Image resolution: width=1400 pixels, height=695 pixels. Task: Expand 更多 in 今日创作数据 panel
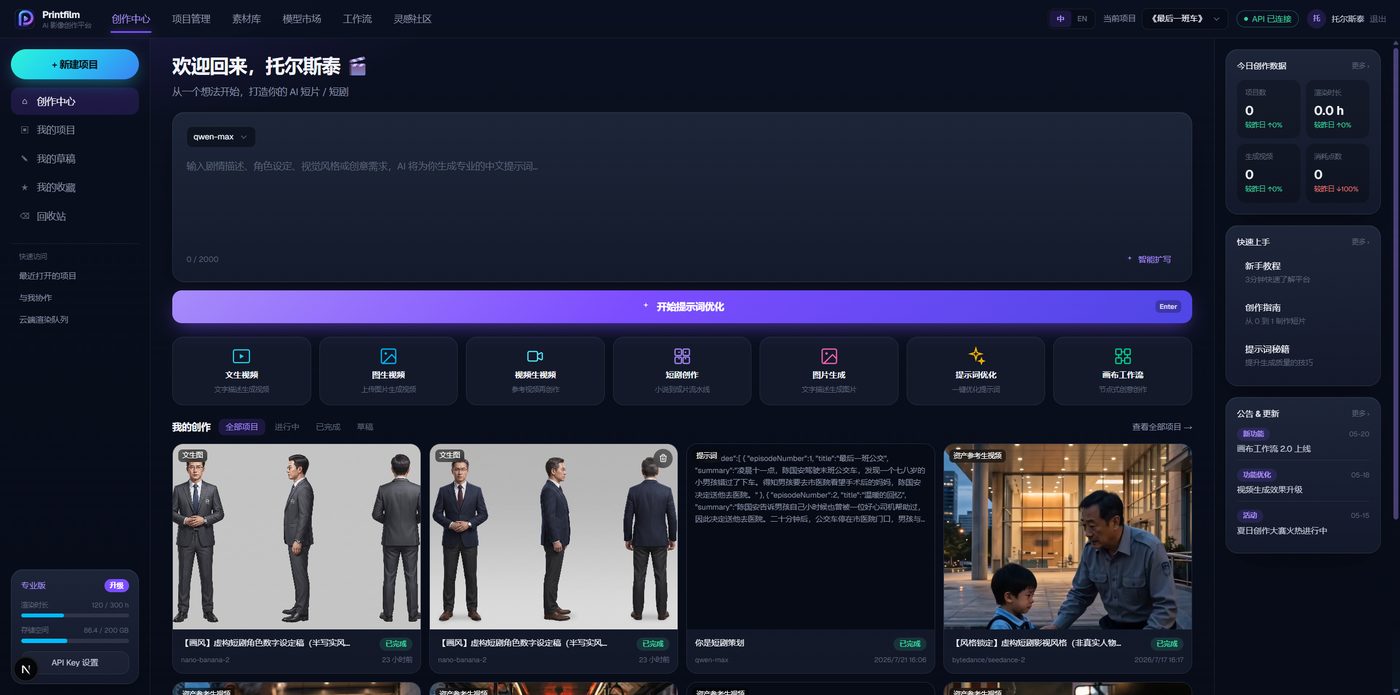click(1360, 66)
